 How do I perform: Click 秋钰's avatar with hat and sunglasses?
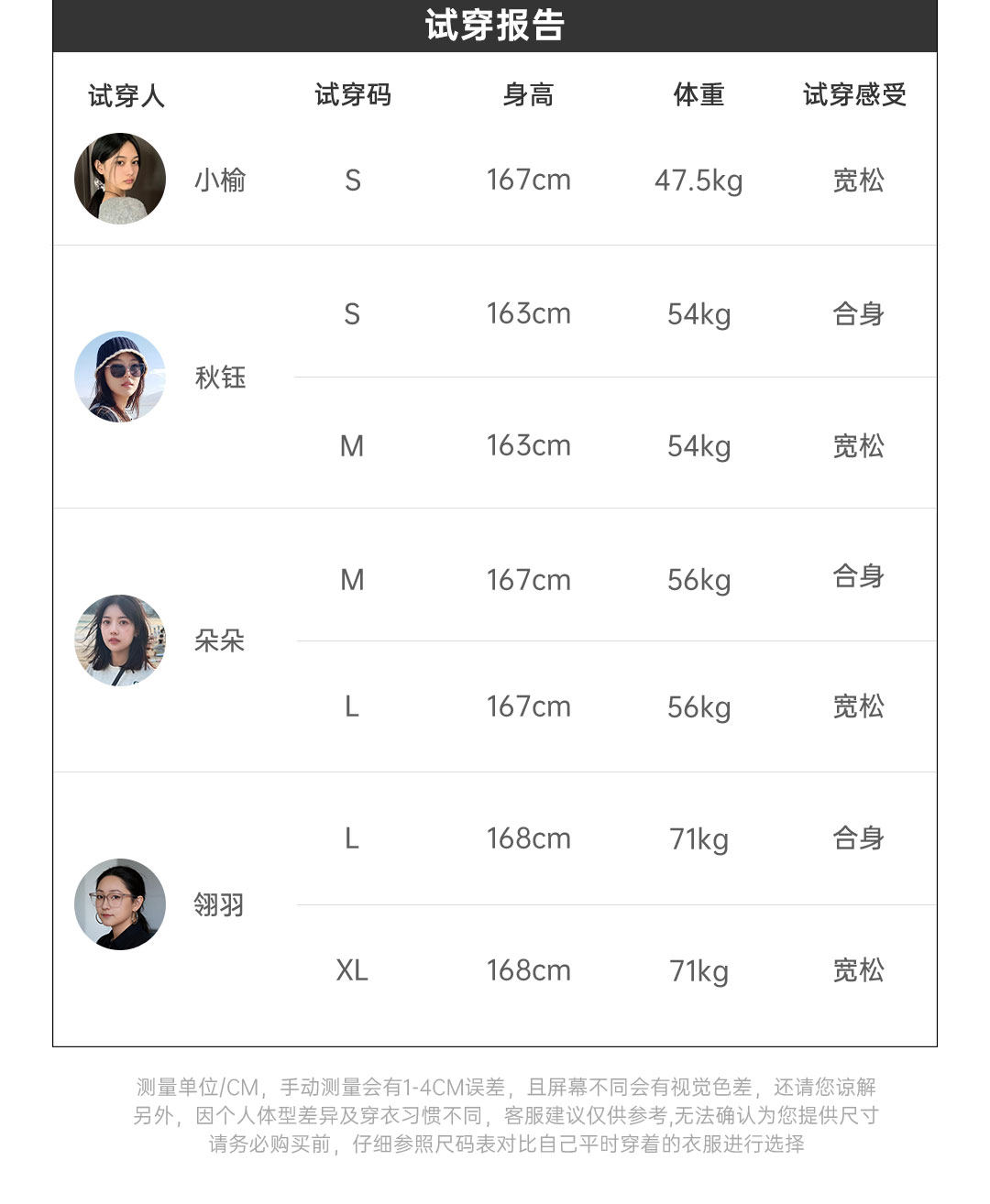120,377
